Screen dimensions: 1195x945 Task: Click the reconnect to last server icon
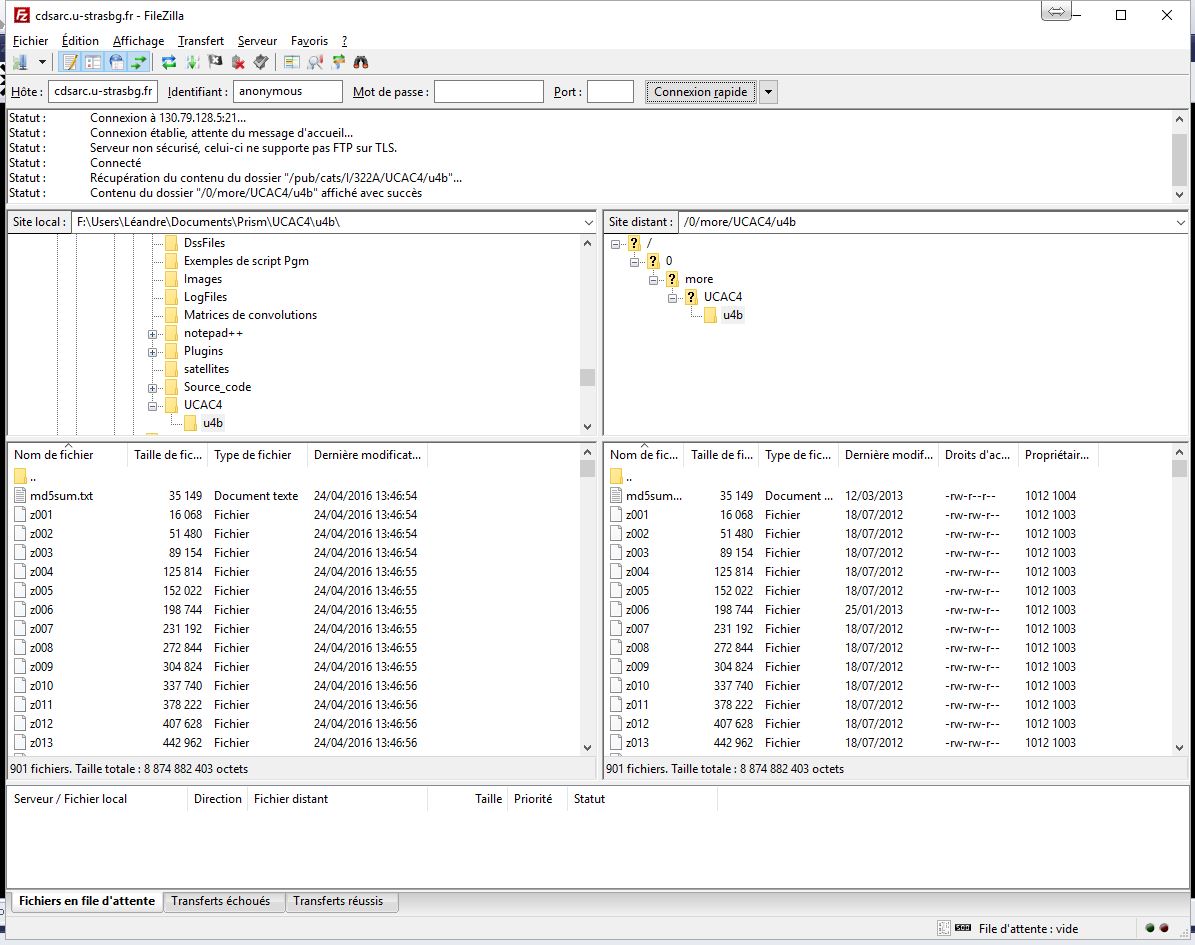click(x=261, y=62)
